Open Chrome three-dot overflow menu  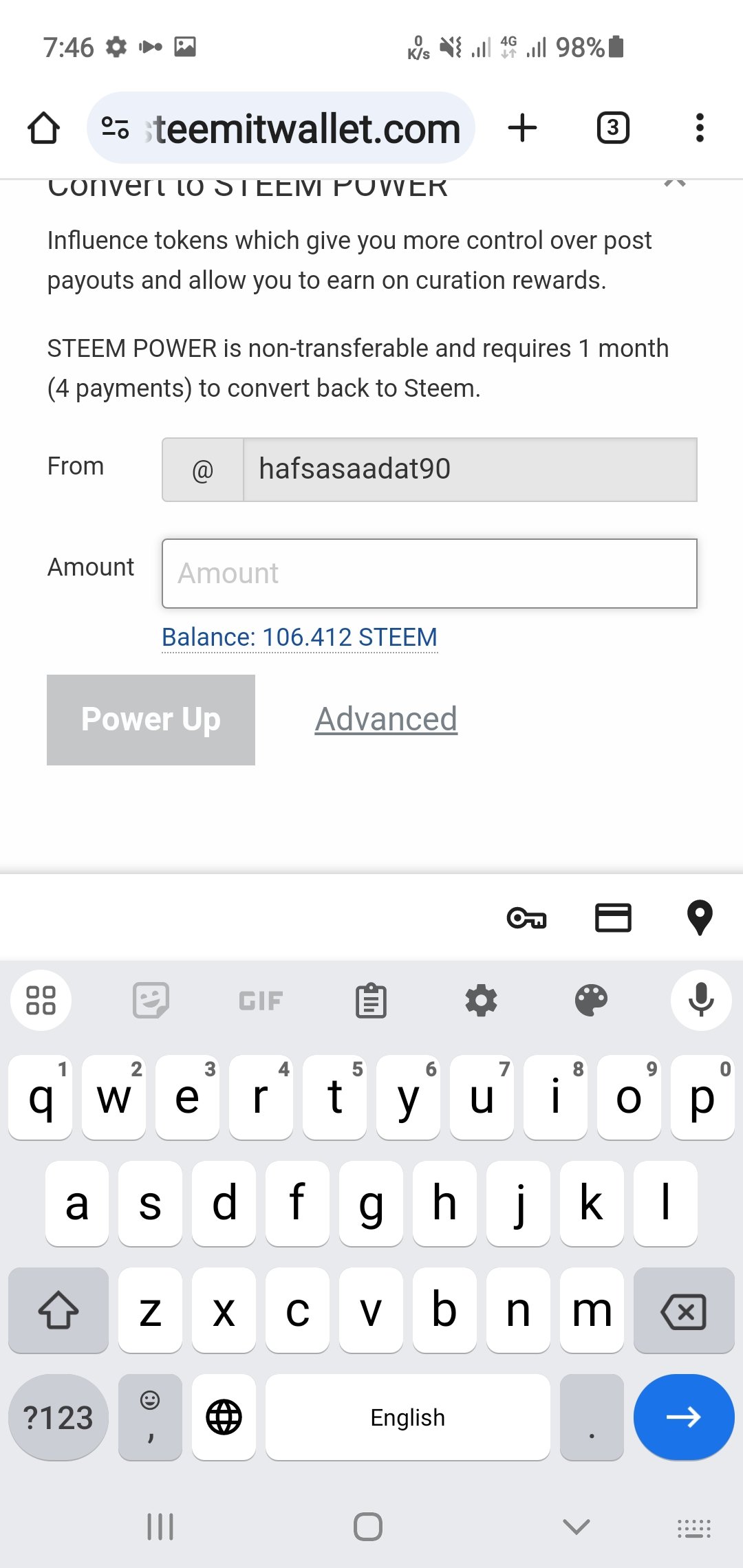click(x=700, y=128)
